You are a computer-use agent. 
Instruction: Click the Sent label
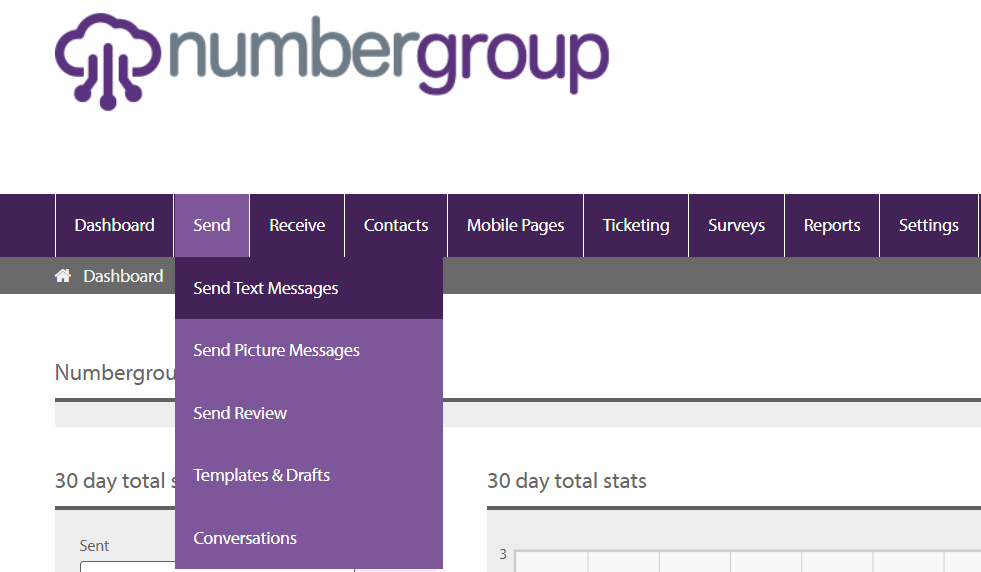click(94, 546)
